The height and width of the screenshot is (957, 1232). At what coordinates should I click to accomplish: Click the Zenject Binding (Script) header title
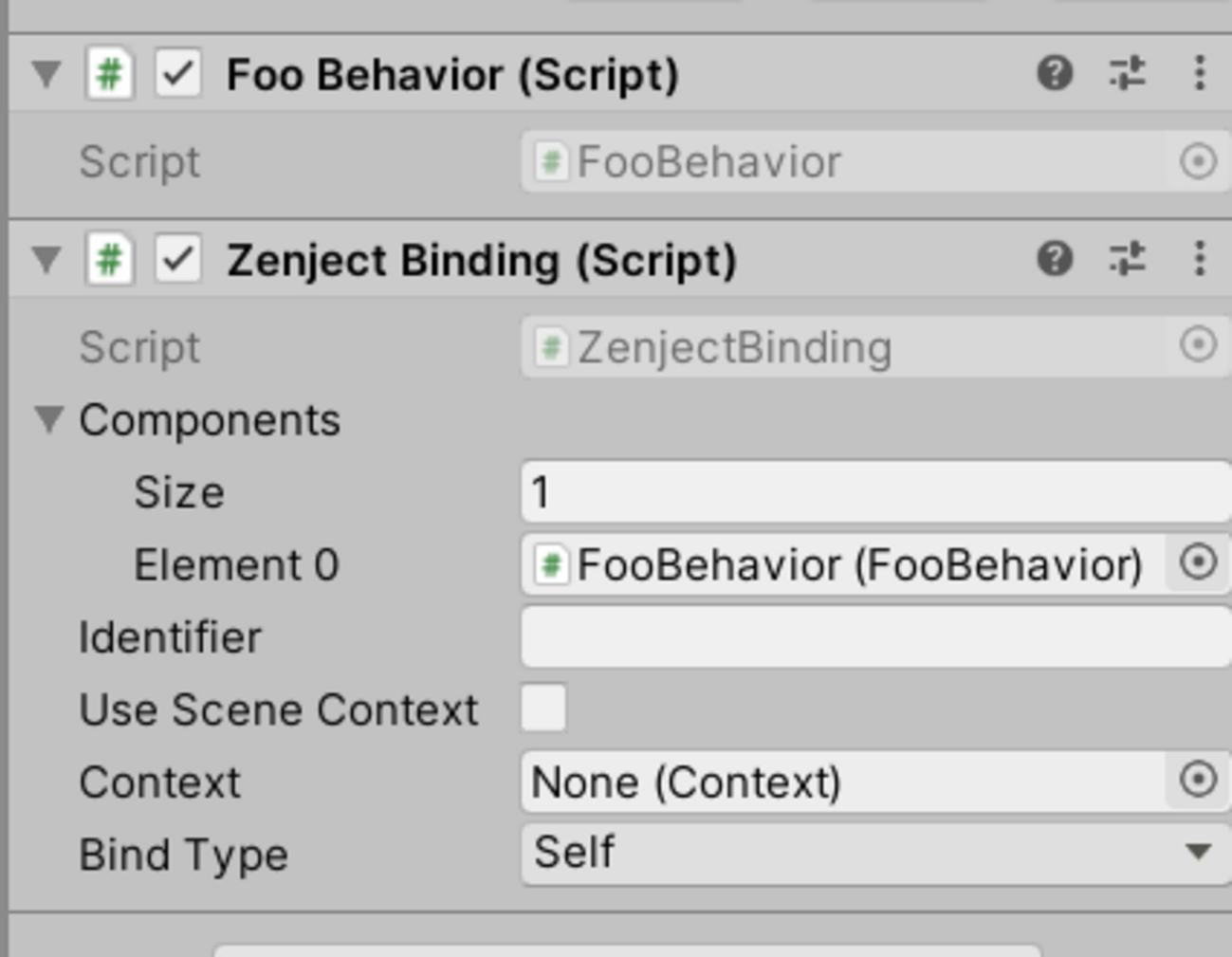click(x=482, y=261)
